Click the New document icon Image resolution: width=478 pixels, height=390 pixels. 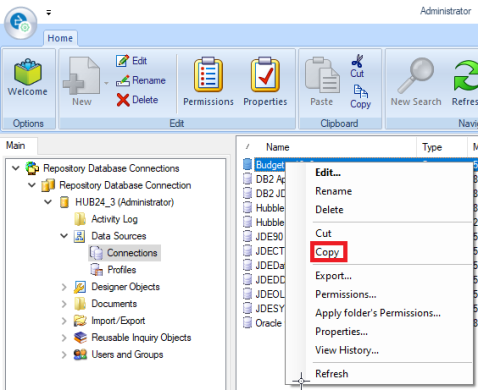[81, 76]
